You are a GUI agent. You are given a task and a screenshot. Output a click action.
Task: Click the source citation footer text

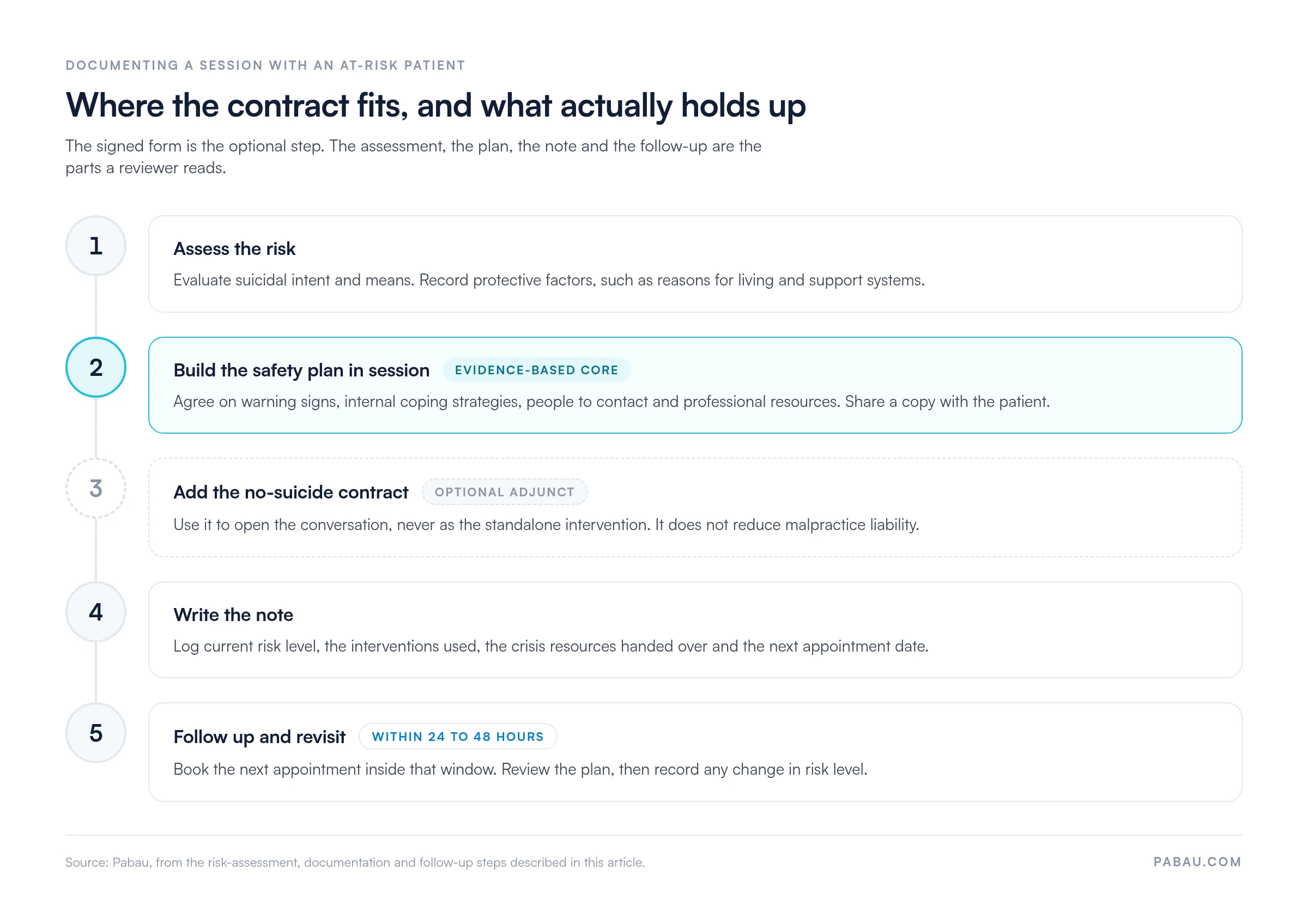click(355, 862)
